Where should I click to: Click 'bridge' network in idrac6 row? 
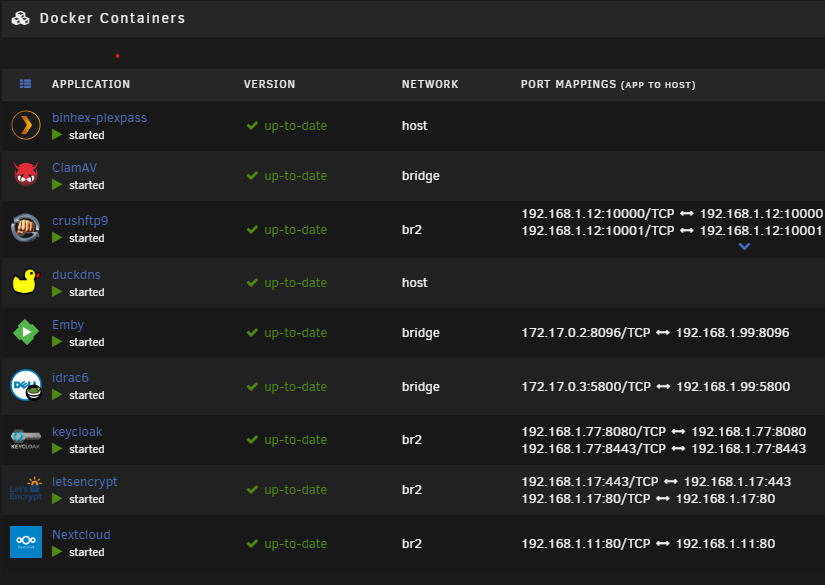pyautogui.click(x=420, y=387)
